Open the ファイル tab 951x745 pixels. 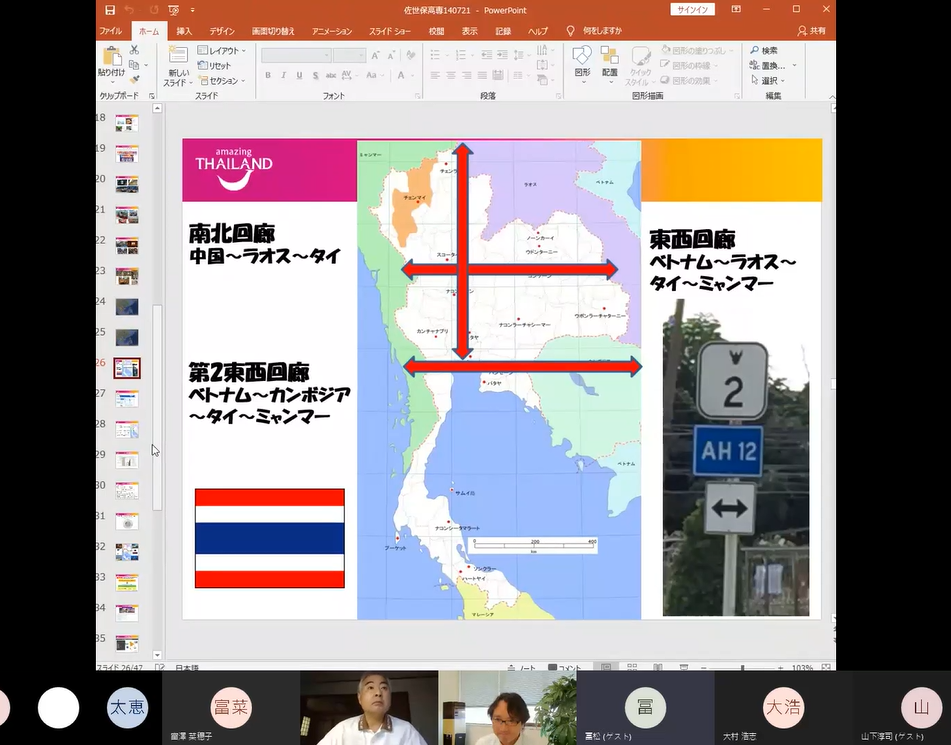(110, 31)
